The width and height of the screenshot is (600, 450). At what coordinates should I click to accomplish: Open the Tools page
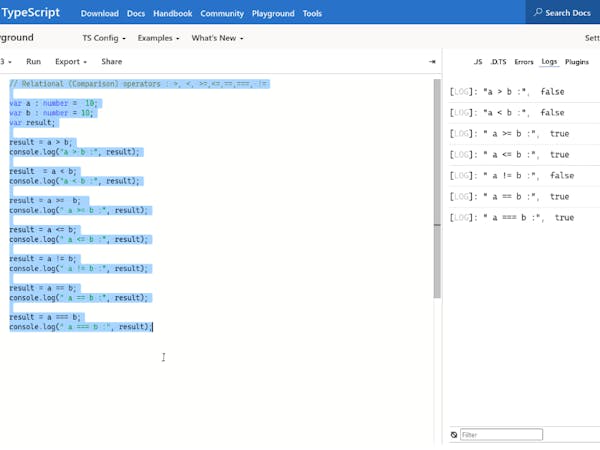tap(312, 13)
